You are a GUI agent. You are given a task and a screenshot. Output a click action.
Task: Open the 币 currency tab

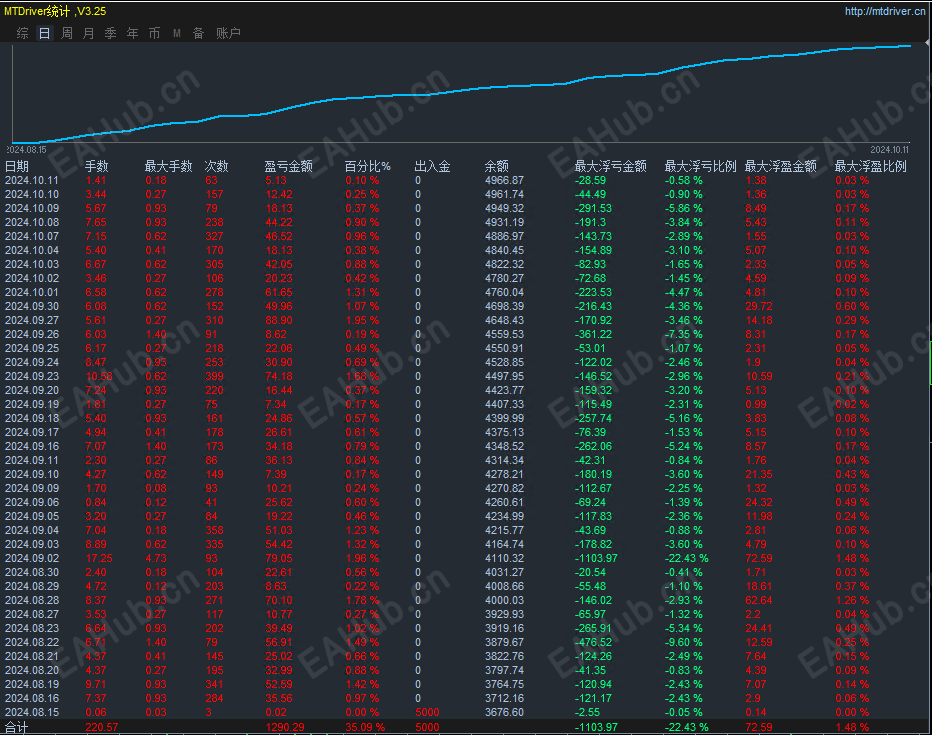coord(155,33)
